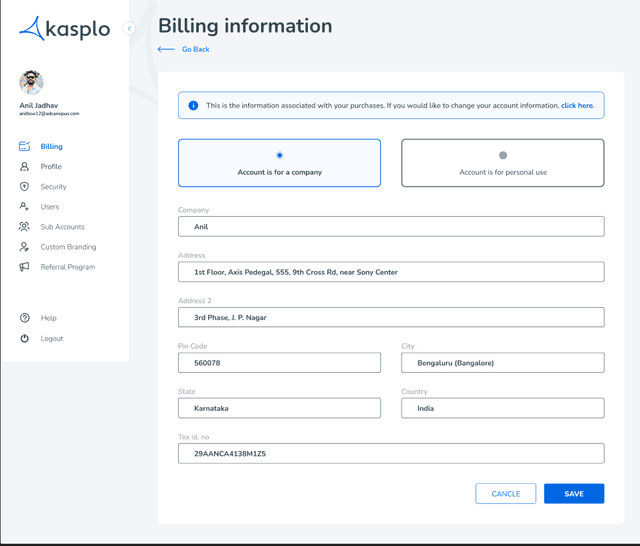This screenshot has height=546, width=640.
Task: Click the Custom Branding icon
Action: pyautogui.click(x=25, y=247)
